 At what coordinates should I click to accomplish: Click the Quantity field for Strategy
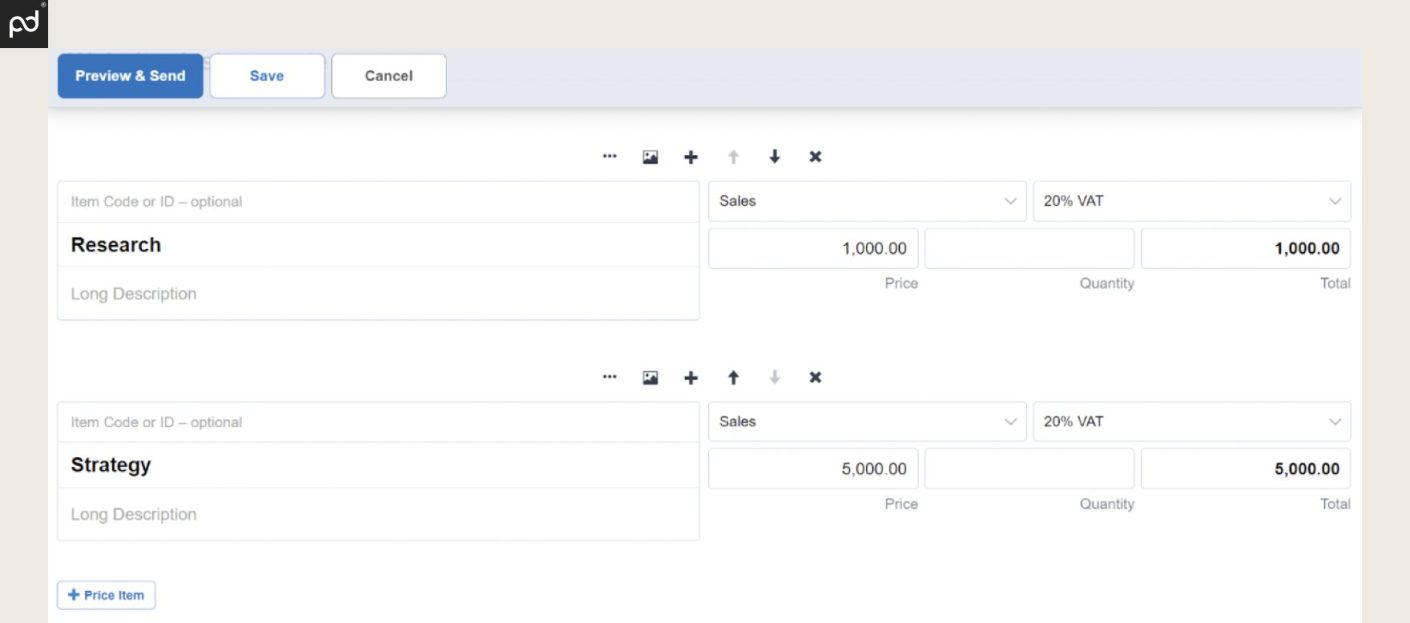[1028, 468]
